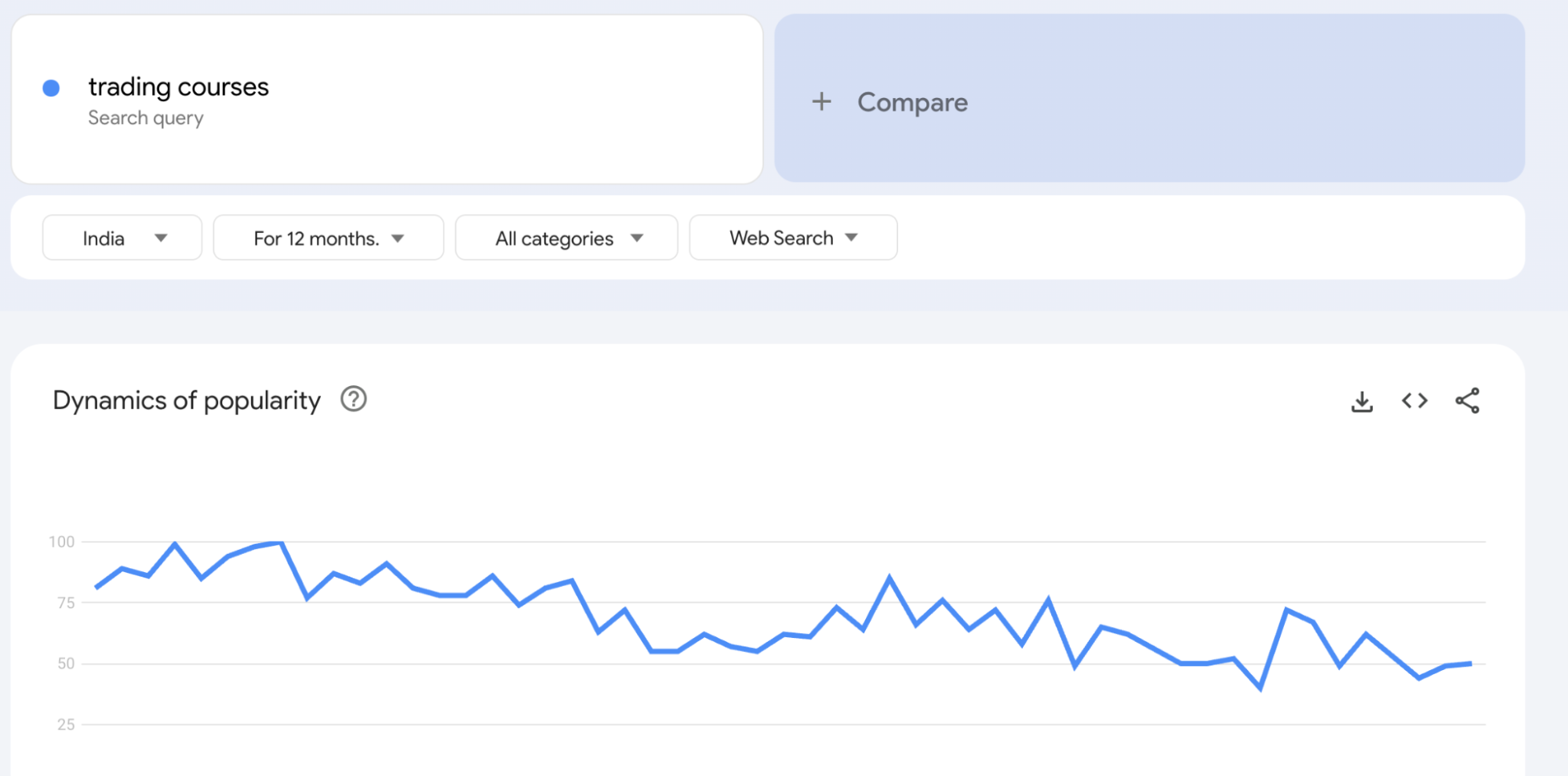Screen dimensions: 1568x776
Task: Click the last data point on the trend line
Action: (1470, 664)
